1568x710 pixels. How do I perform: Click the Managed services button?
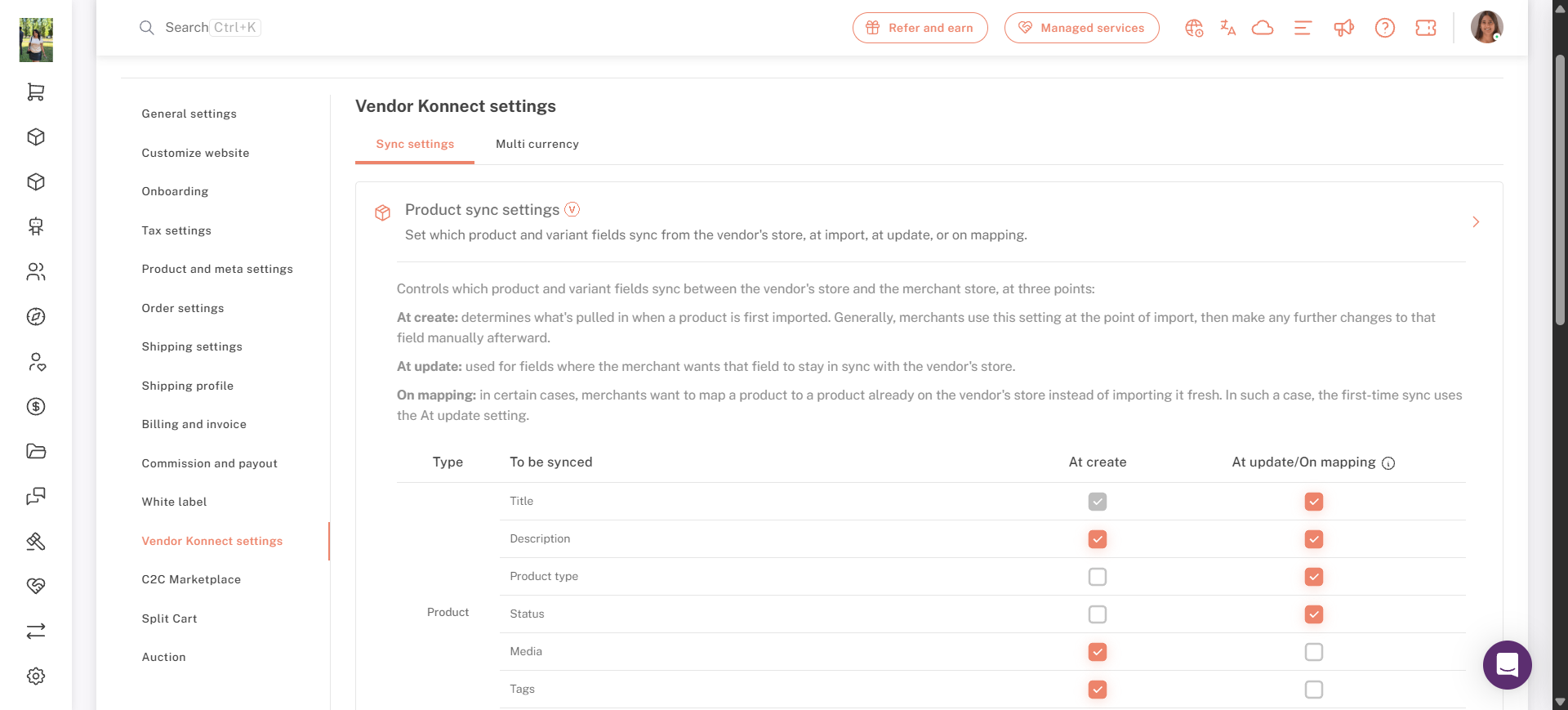(x=1082, y=28)
